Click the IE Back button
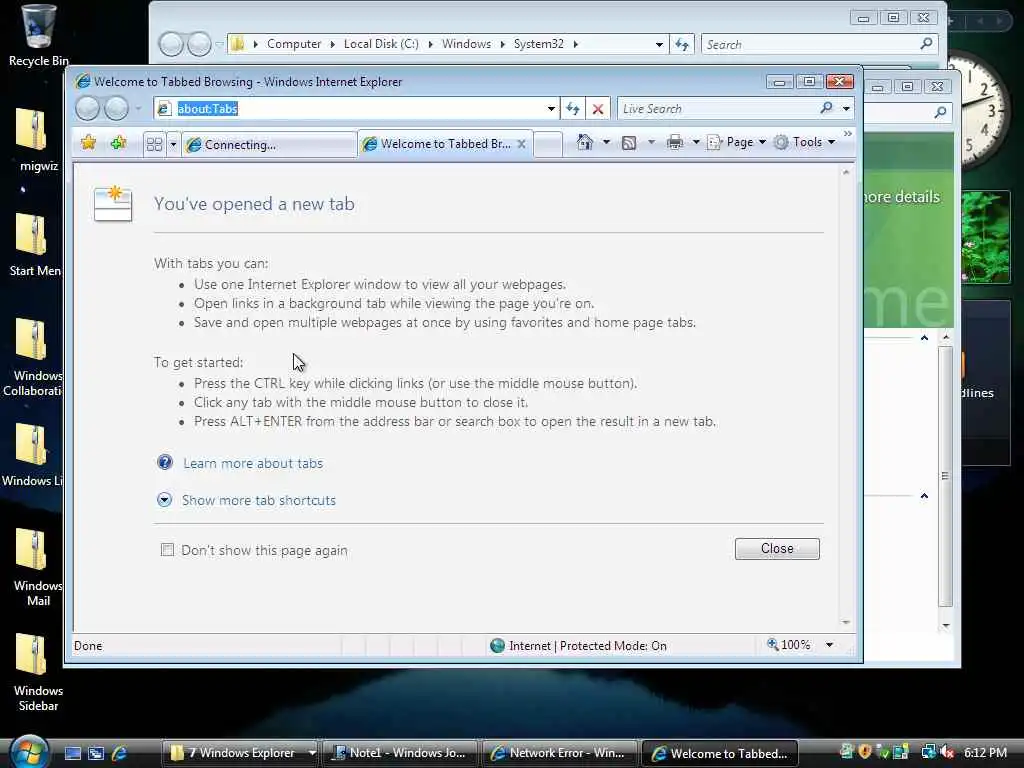This screenshot has width=1024, height=768. click(x=88, y=108)
